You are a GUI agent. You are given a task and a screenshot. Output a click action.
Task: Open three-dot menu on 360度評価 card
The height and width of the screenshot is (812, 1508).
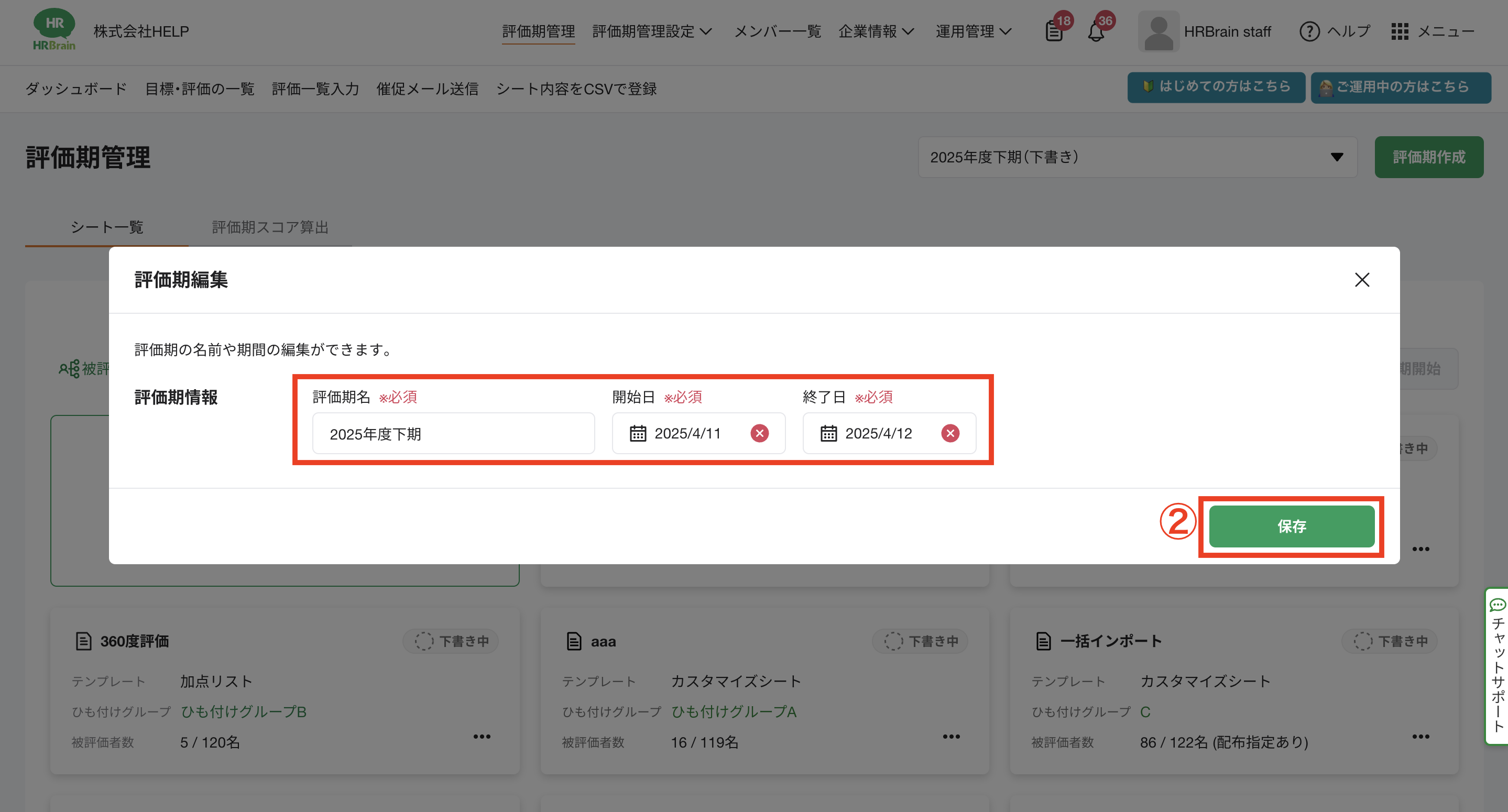pyautogui.click(x=482, y=737)
